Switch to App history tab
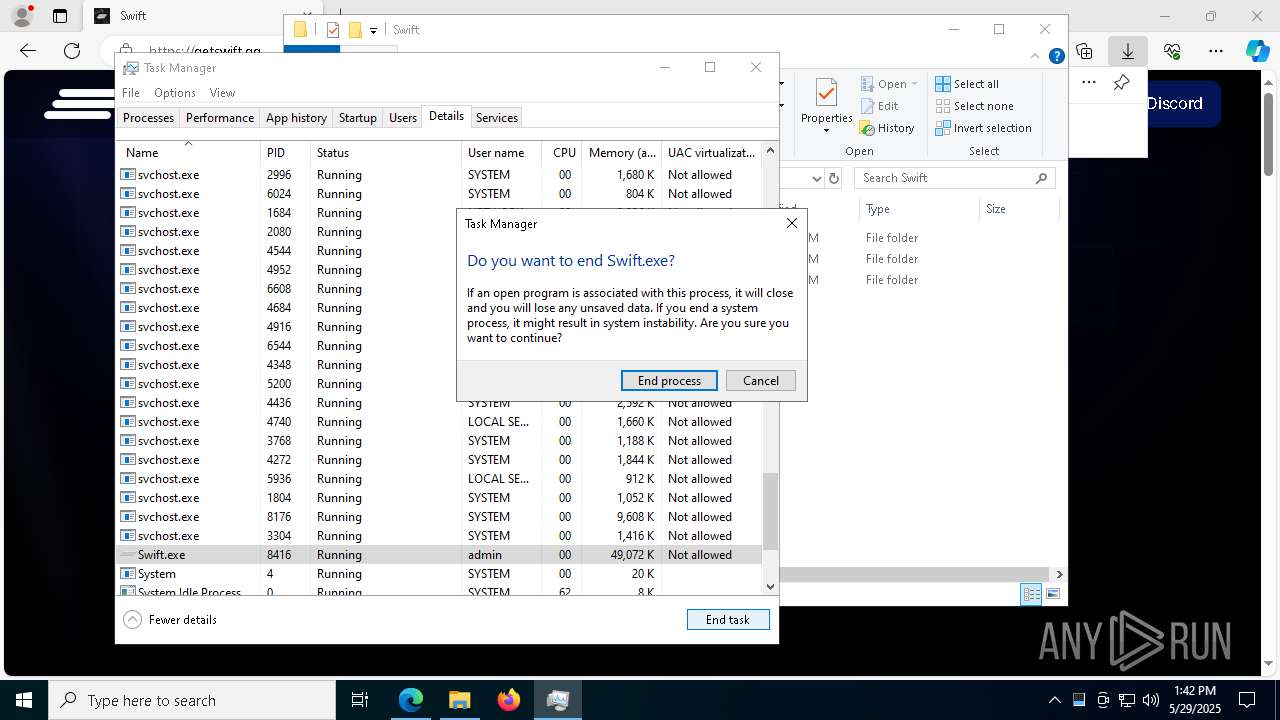The image size is (1280, 720). 296,117
